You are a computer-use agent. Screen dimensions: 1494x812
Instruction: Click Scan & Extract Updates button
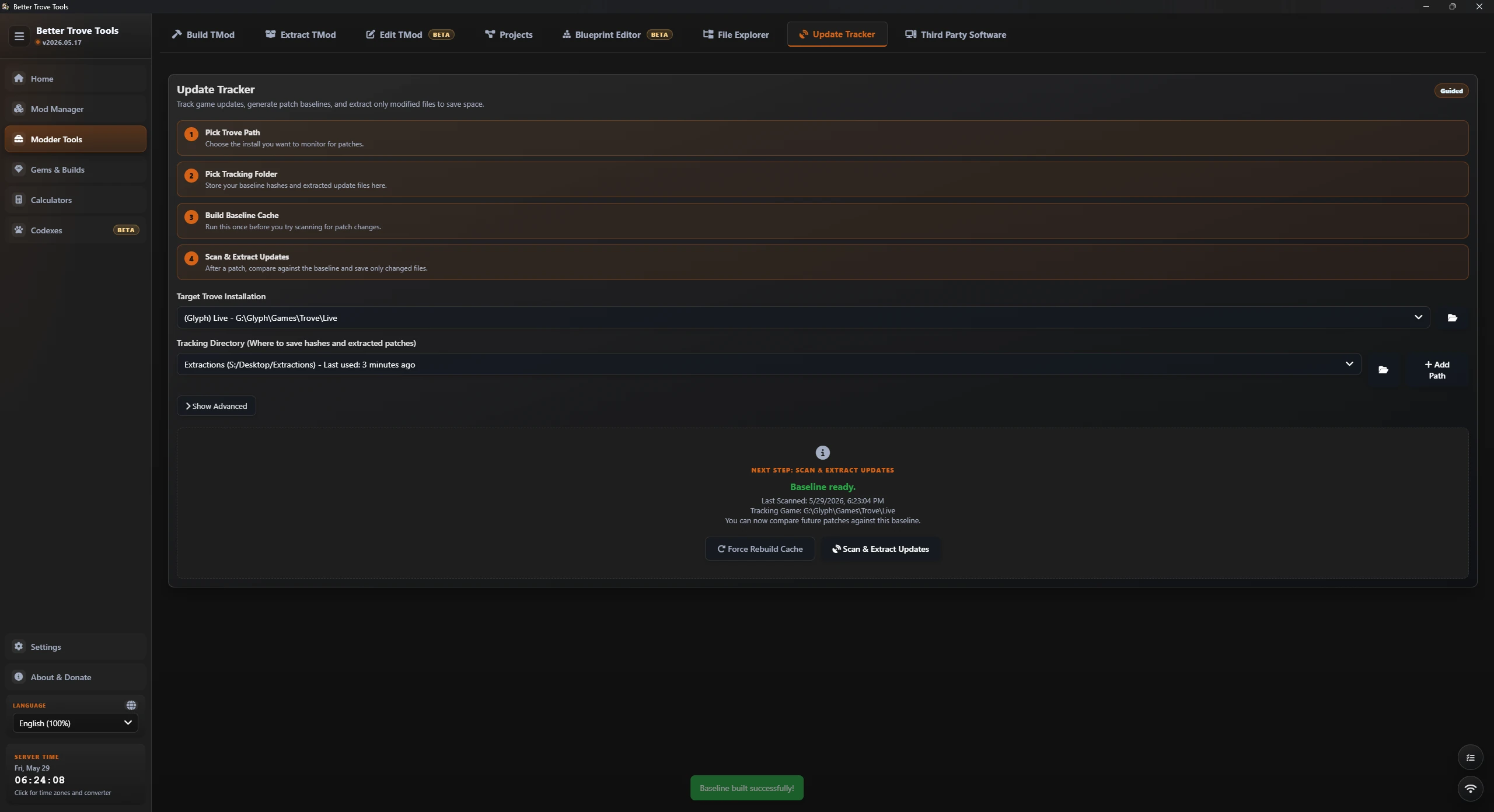(x=880, y=549)
